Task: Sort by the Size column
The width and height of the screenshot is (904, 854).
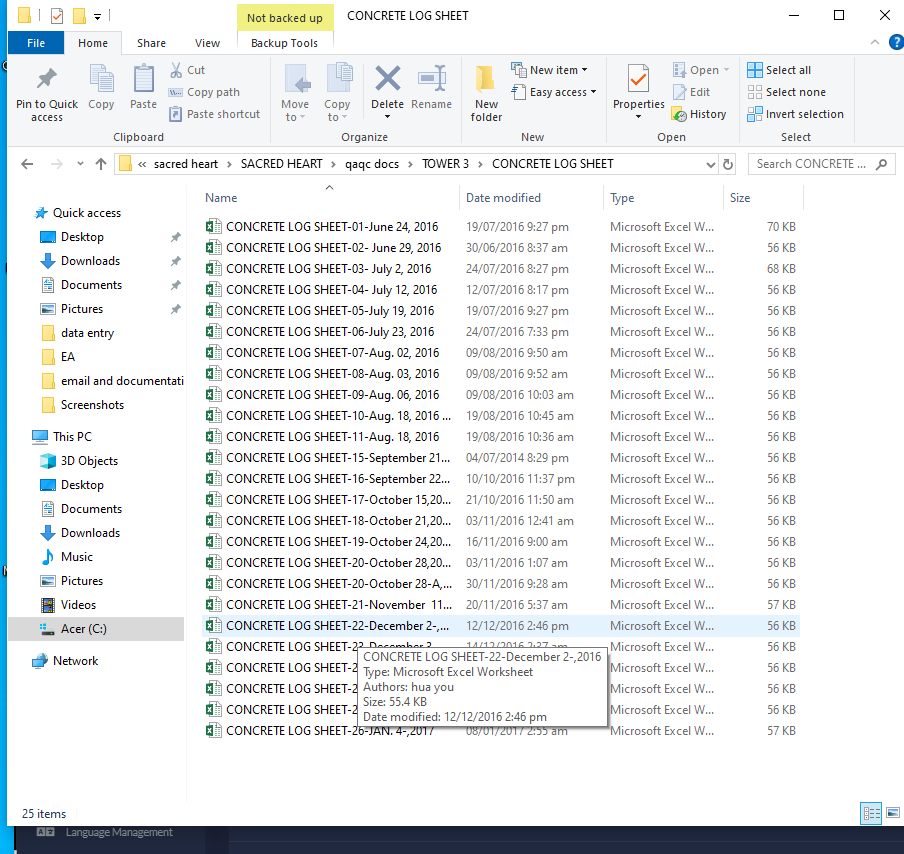Action: pyautogui.click(x=740, y=198)
